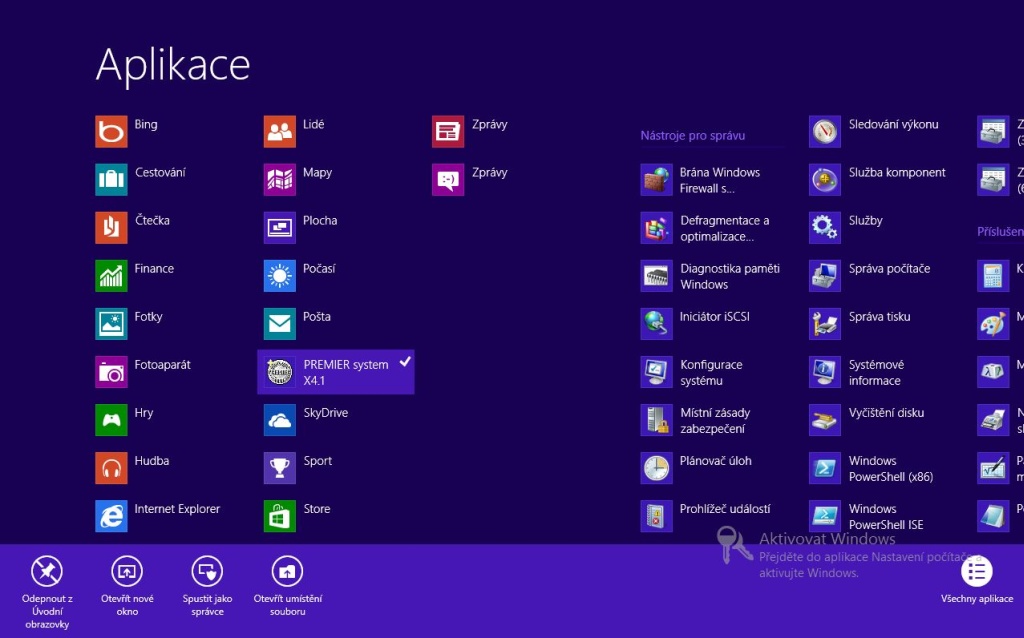Open the red Zprávy news app icon
This screenshot has width=1024, height=638.
click(448, 131)
